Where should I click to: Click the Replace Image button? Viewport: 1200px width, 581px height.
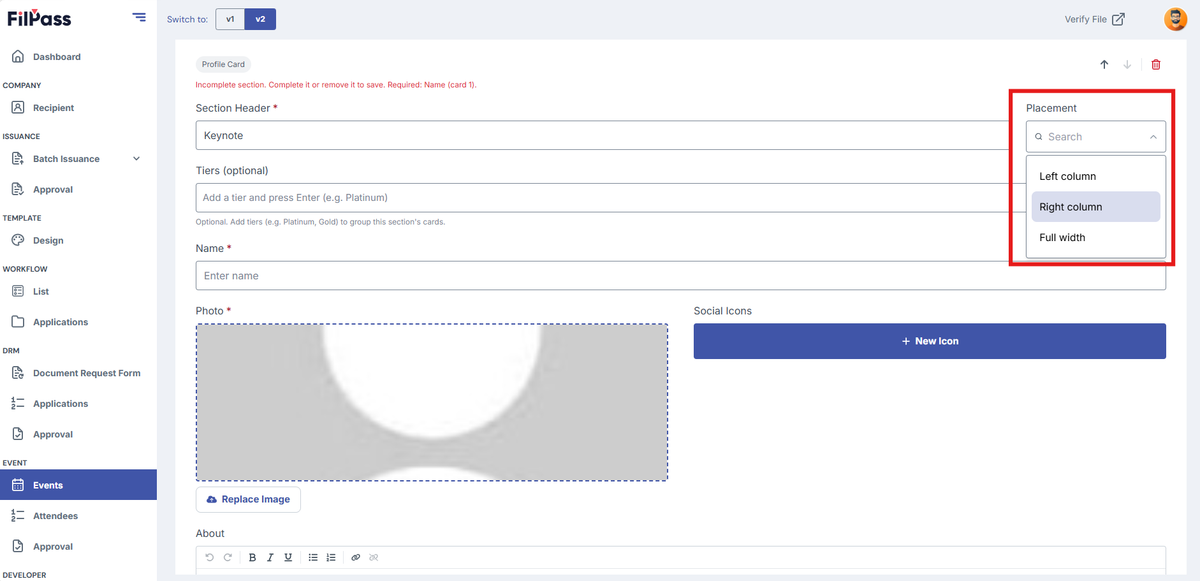pyautogui.click(x=248, y=499)
